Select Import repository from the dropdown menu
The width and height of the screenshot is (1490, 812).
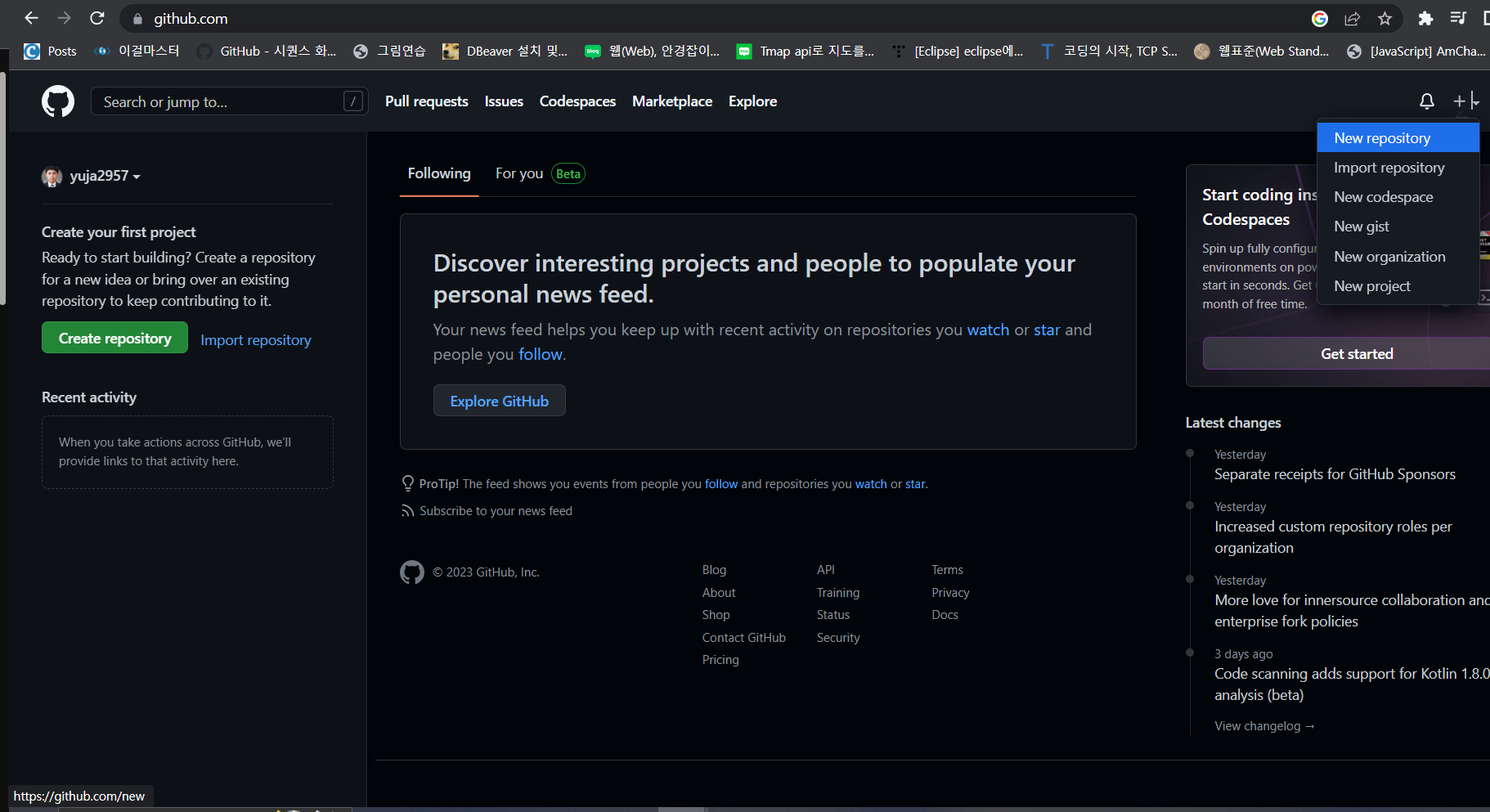(1398, 168)
